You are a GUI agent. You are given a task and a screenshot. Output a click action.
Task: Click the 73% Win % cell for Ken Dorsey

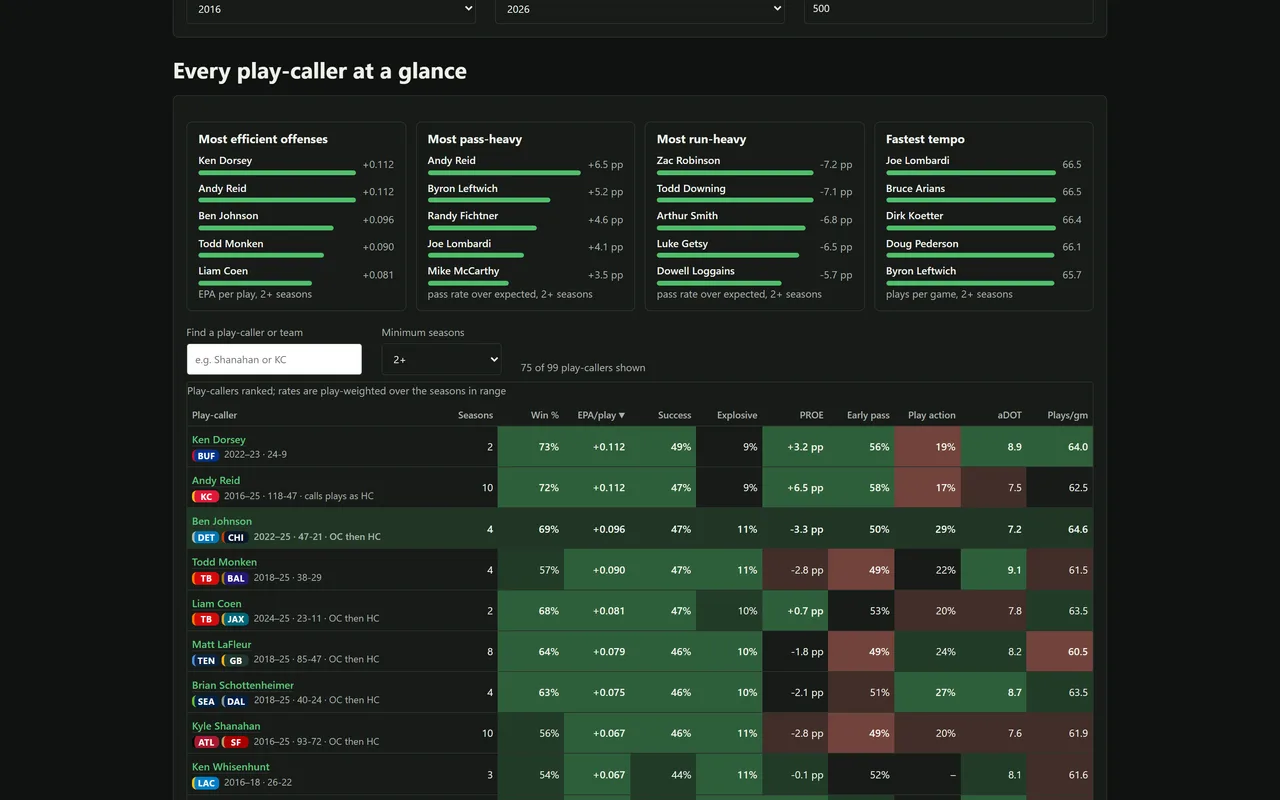click(531, 447)
